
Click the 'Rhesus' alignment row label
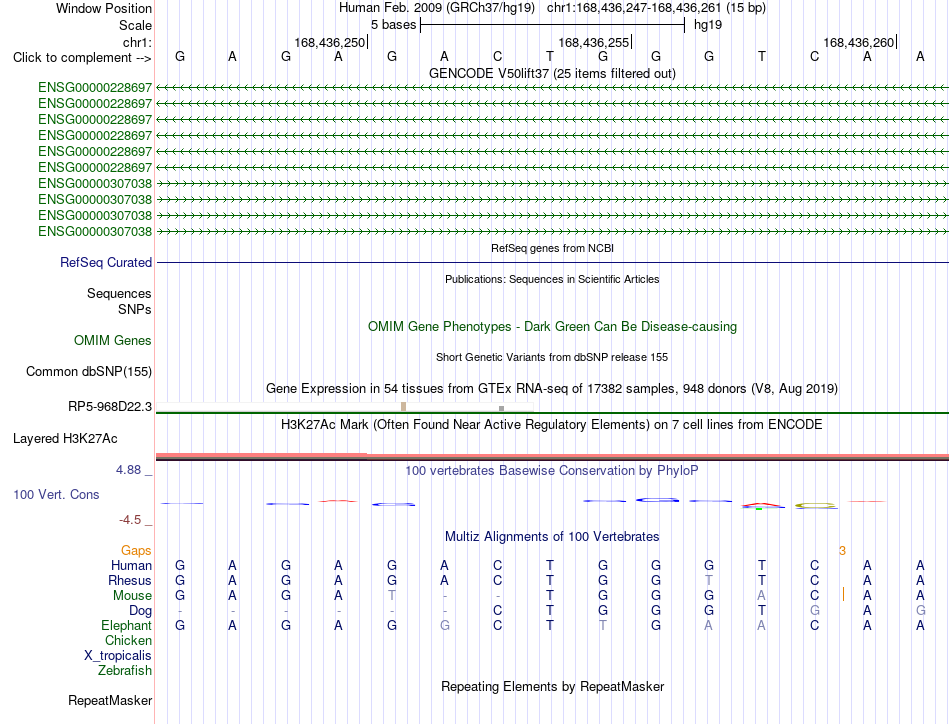click(130, 580)
